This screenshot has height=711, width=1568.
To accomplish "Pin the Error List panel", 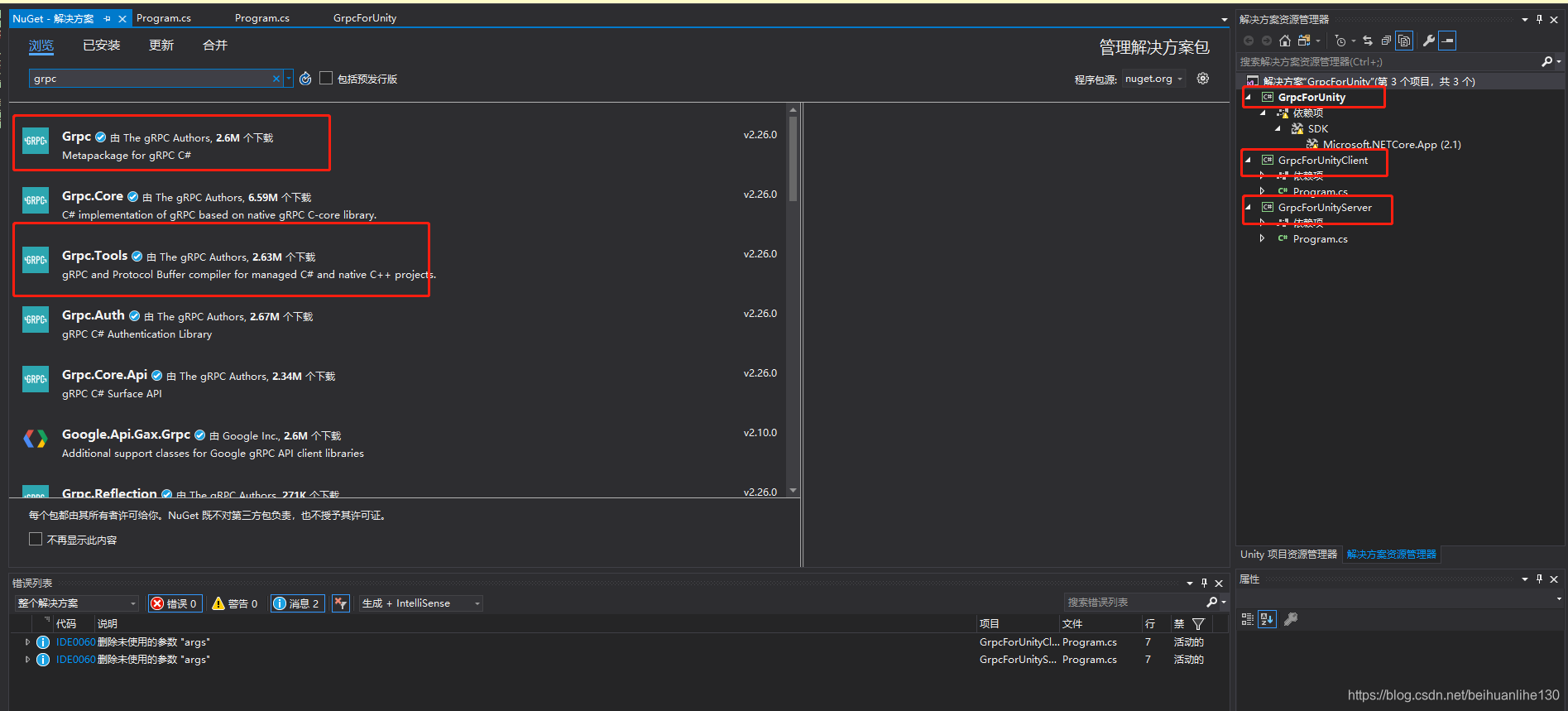I will pyautogui.click(x=1204, y=583).
